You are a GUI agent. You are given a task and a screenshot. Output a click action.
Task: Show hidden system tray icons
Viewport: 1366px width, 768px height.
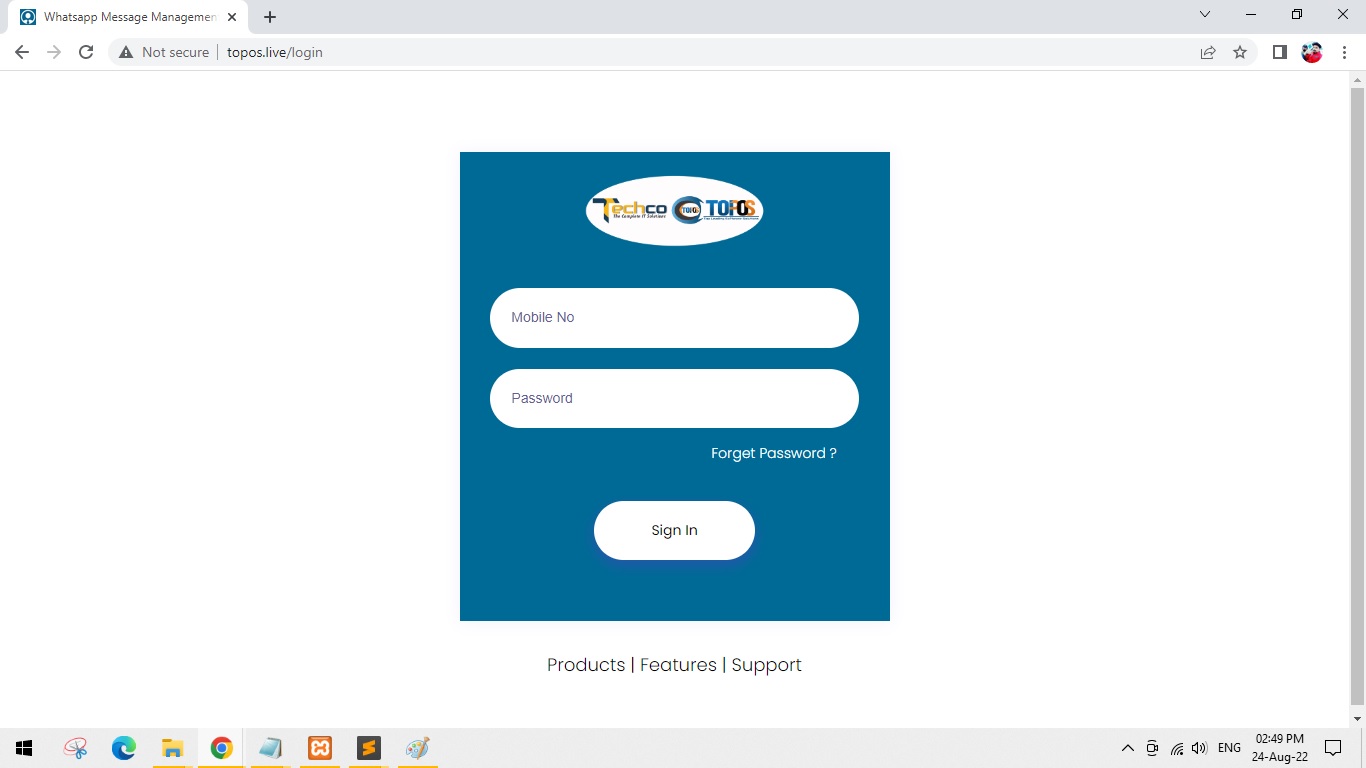[x=1128, y=748]
